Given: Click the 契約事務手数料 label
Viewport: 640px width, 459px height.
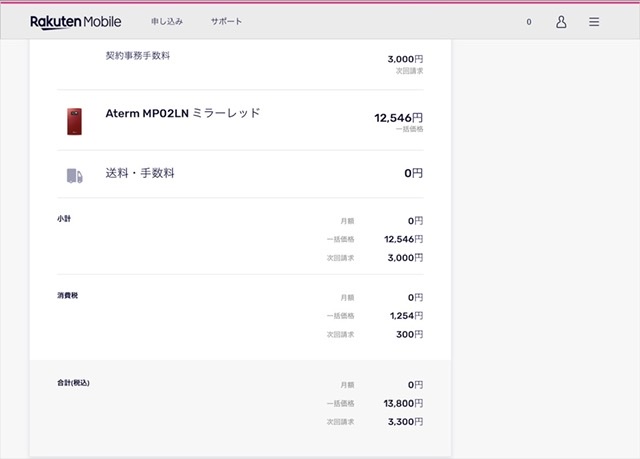Looking at the screenshot, I should [138, 55].
